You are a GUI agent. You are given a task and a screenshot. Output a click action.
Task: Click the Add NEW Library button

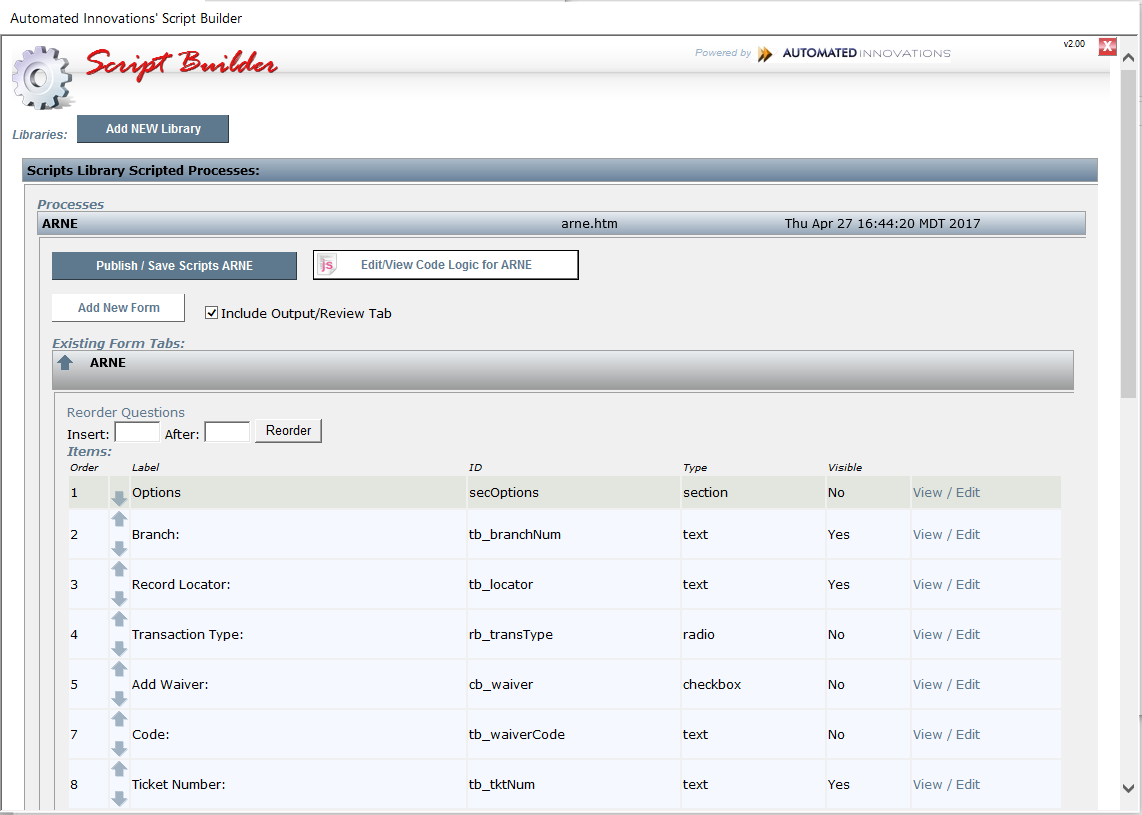[x=152, y=128]
